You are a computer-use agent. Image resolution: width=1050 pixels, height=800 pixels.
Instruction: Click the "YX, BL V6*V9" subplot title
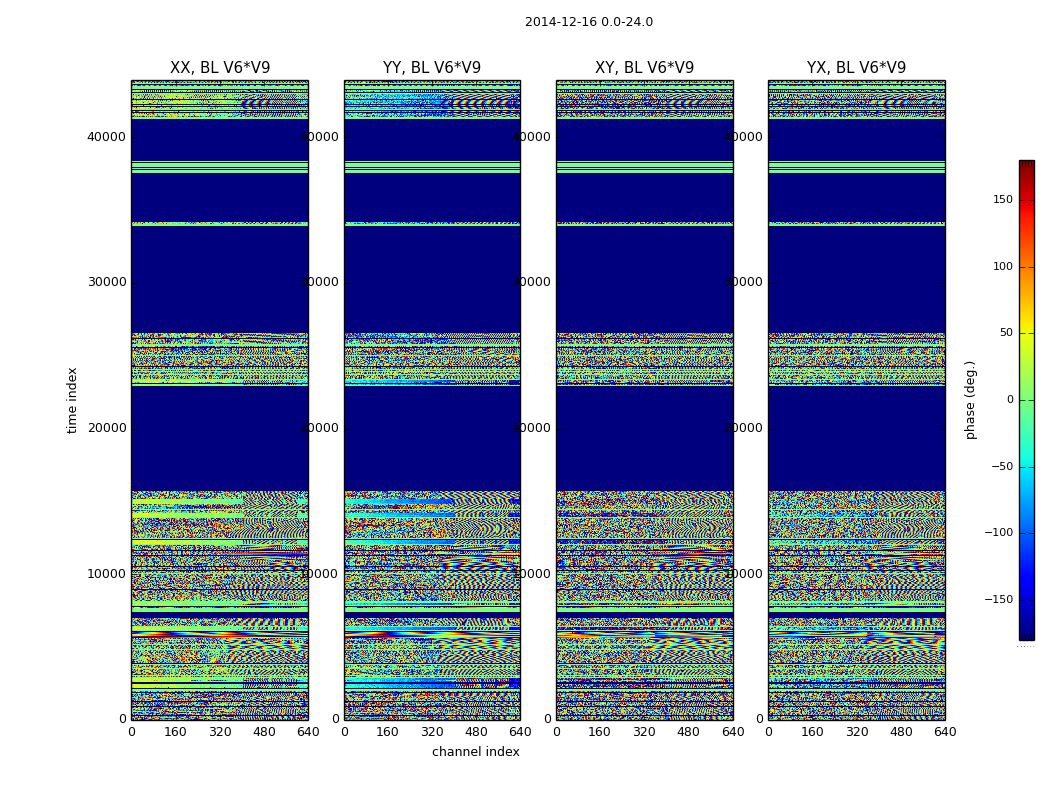[856, 68]
